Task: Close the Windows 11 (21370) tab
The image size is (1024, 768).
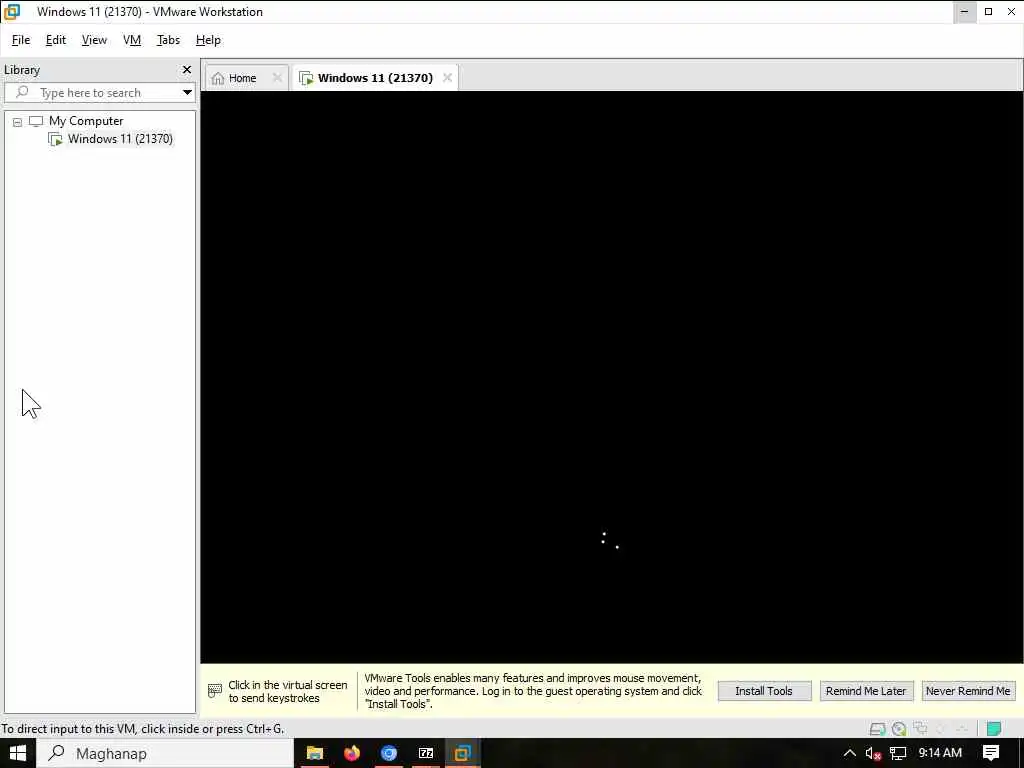Action: [447, 78]
